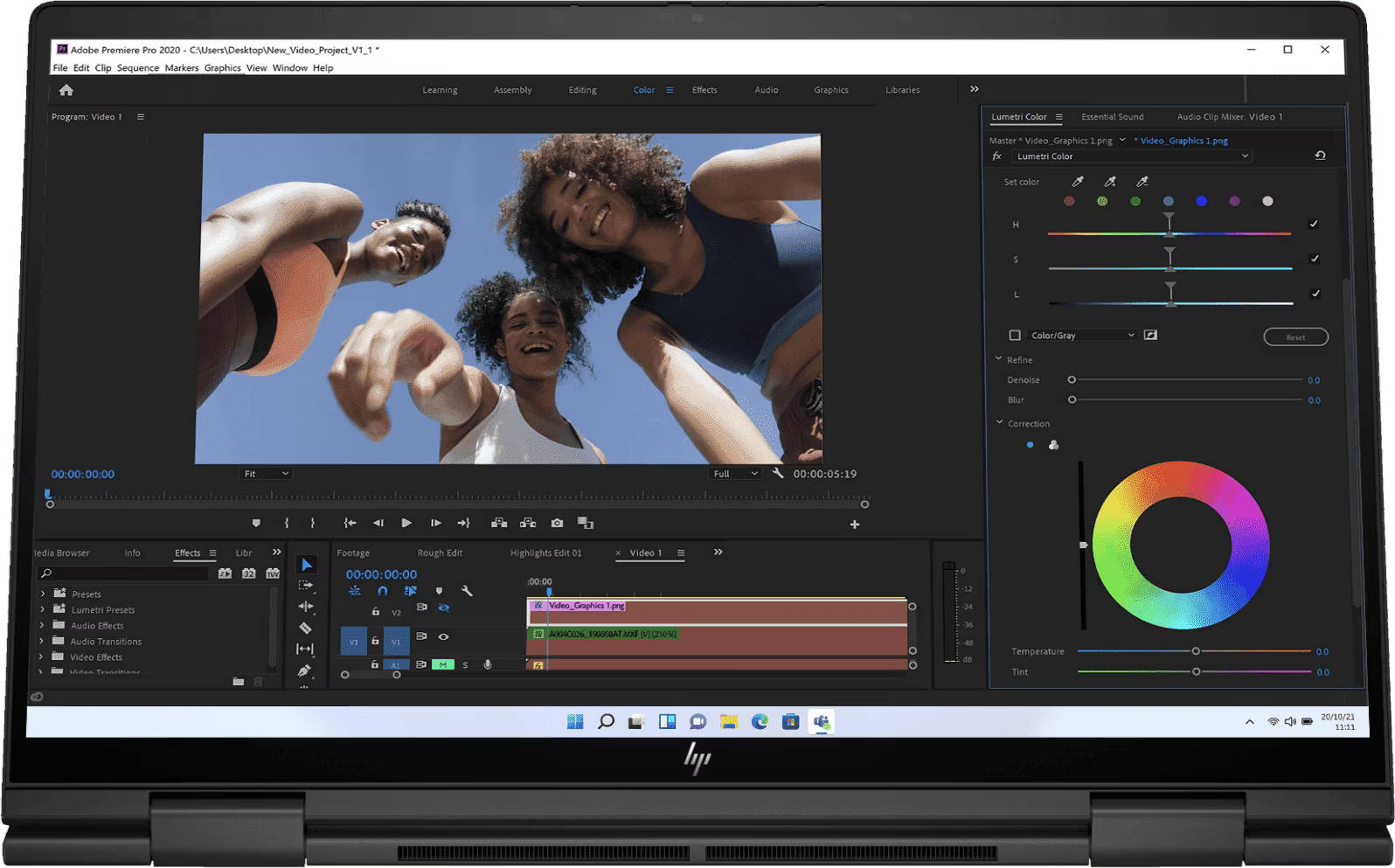Viewport: 1395px width, 868px height.
Task: Switch to the Editing workspace
Action: pos(582,90)
